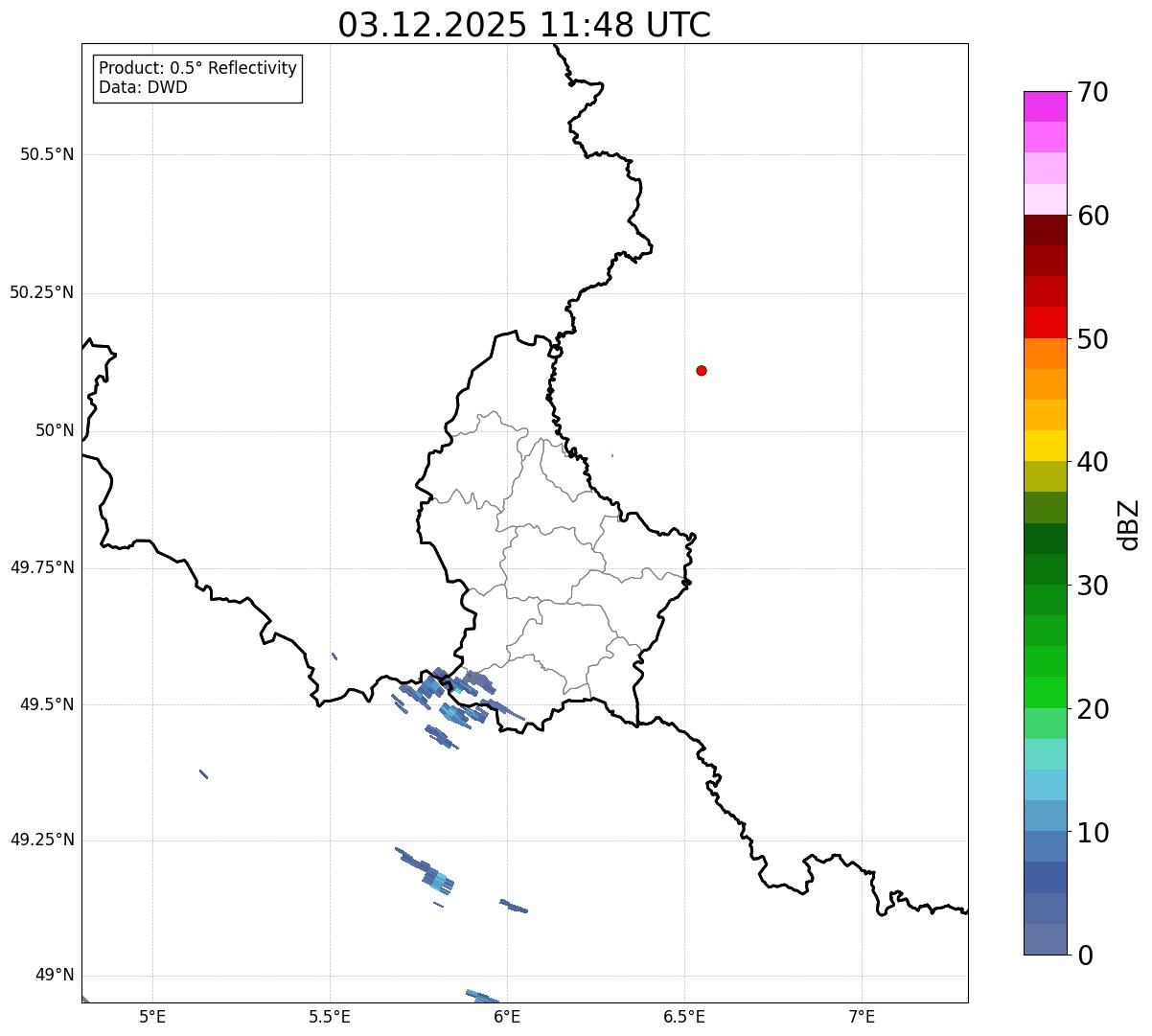Pick the yellow swatch just above 40 dBZ
Image resolution: width=1152 pixels, height=1036 pixels.
tap(1045, 446)
